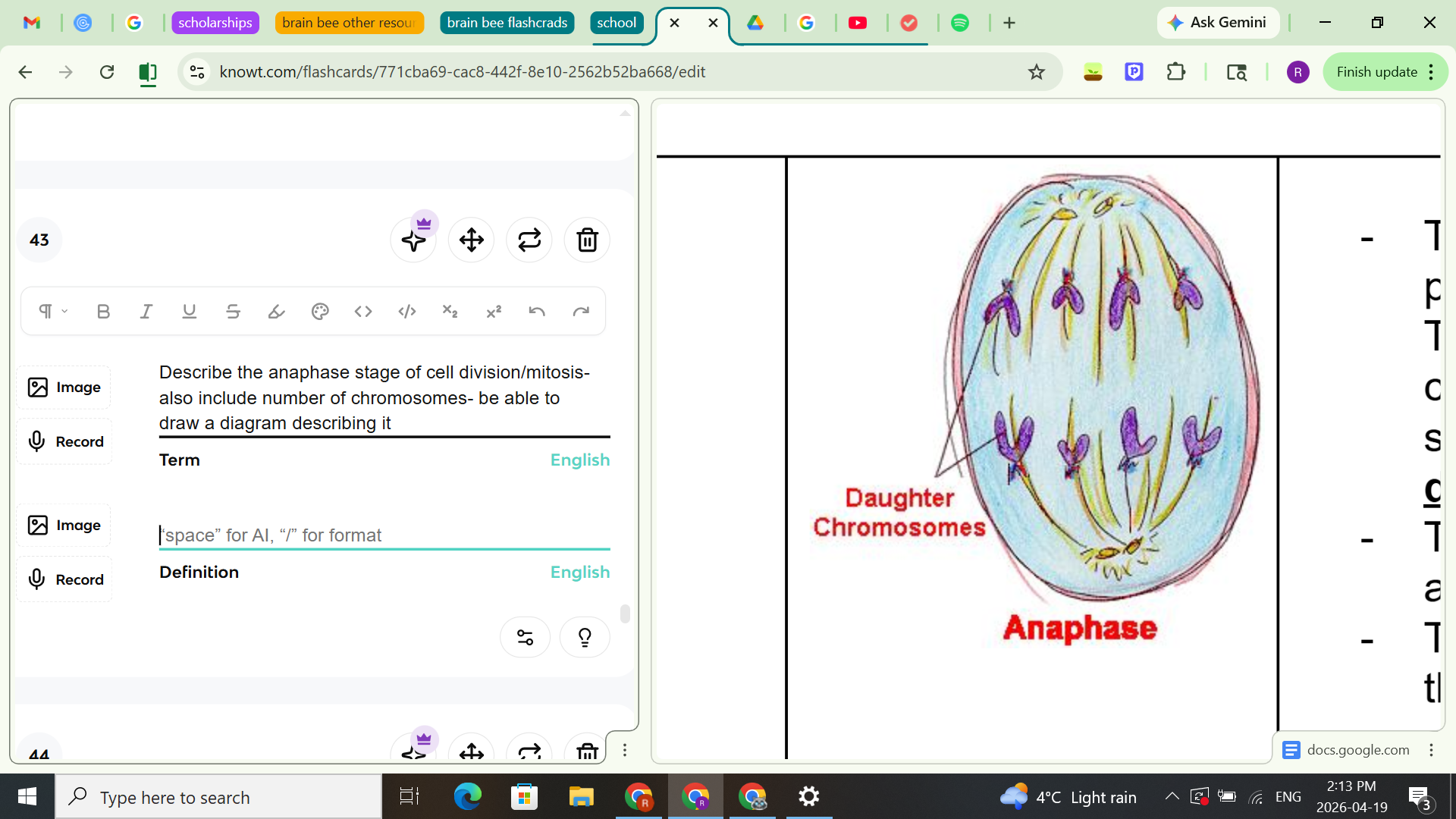
Task: Apply superscript formatting
Action: [x=494, y=311]
